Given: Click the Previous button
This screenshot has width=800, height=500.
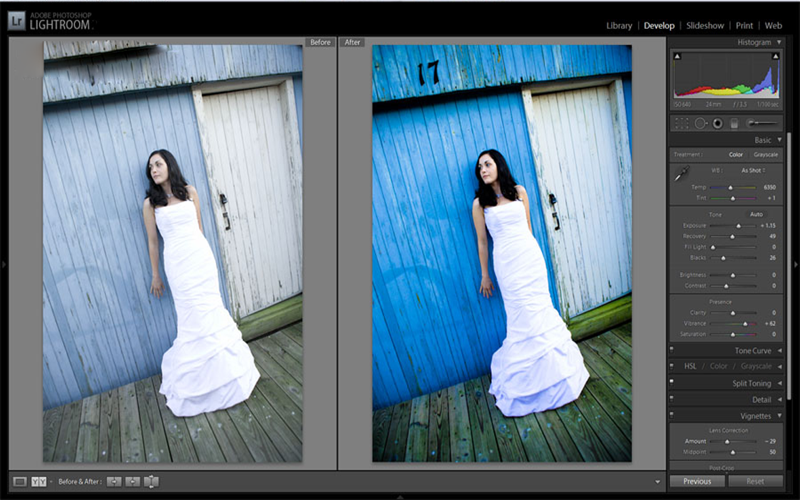Looking at the screenshot, I should (697, 481).
